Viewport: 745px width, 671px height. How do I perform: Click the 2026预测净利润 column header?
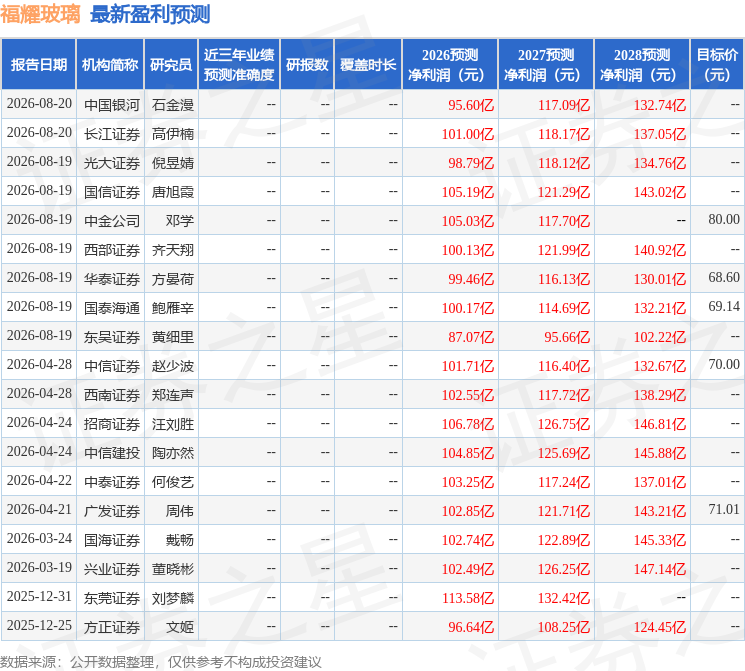[x=450, y=64]
